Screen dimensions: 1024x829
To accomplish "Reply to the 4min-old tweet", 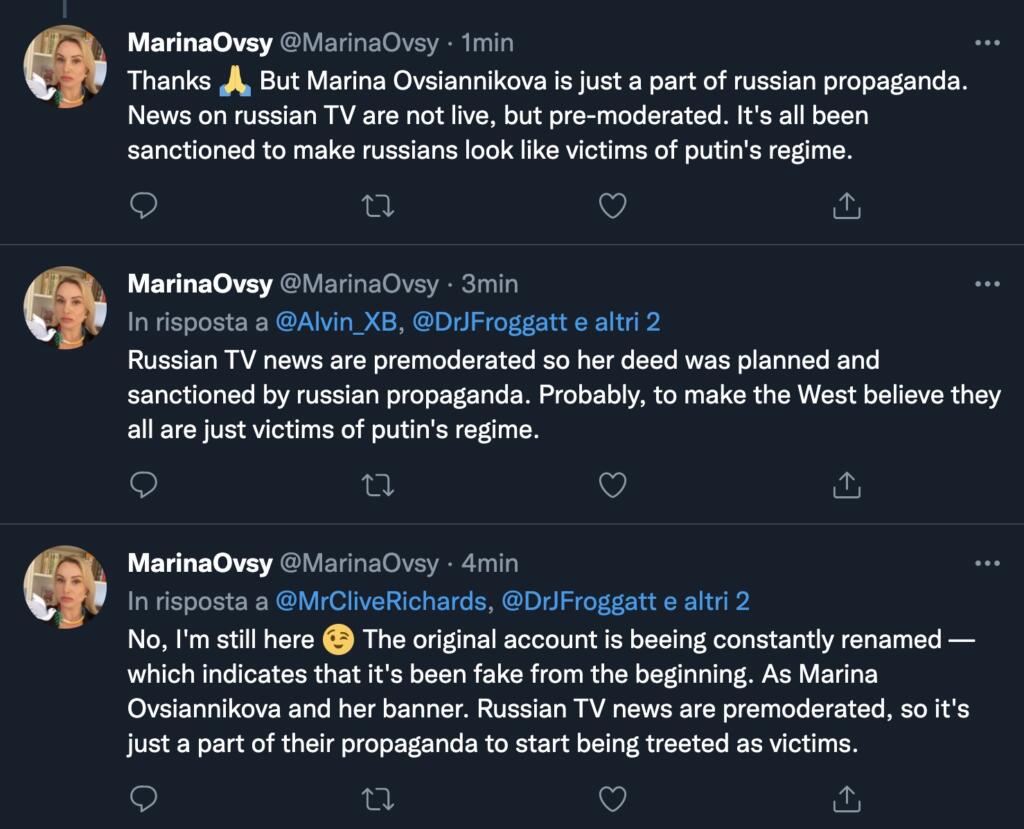I will 145,797.
